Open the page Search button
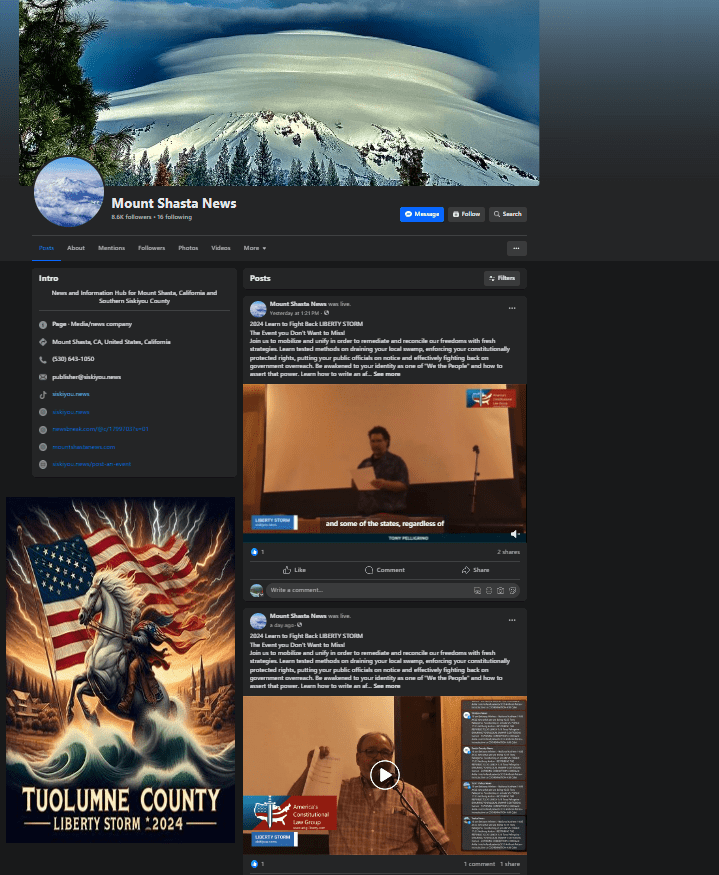The height and width of the screenshot is (875, 719). click(x=507, y=214)
